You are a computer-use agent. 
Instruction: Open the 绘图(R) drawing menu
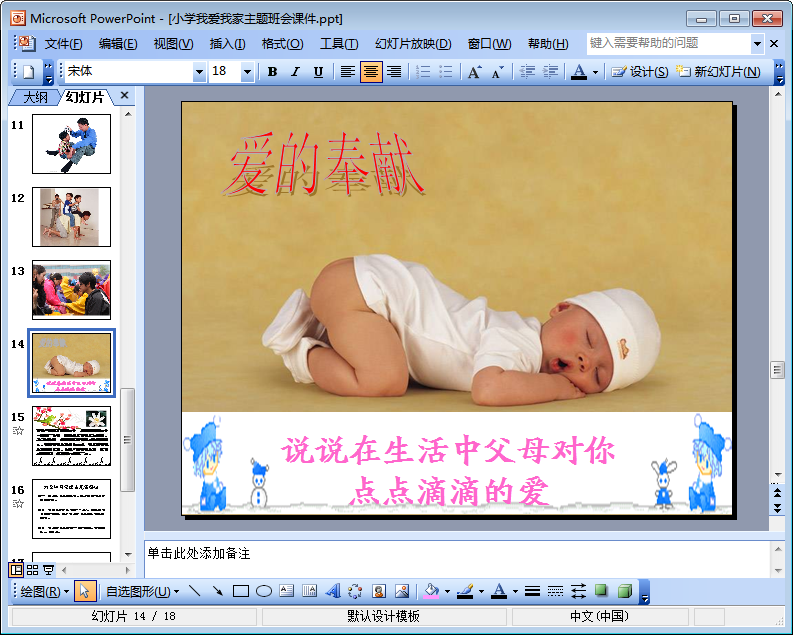(45, 592)
